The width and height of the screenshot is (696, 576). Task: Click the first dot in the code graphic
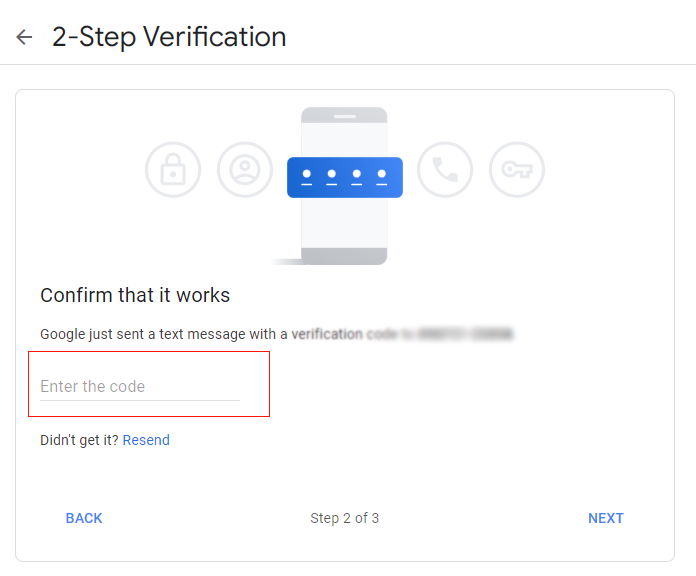(307, 174)
